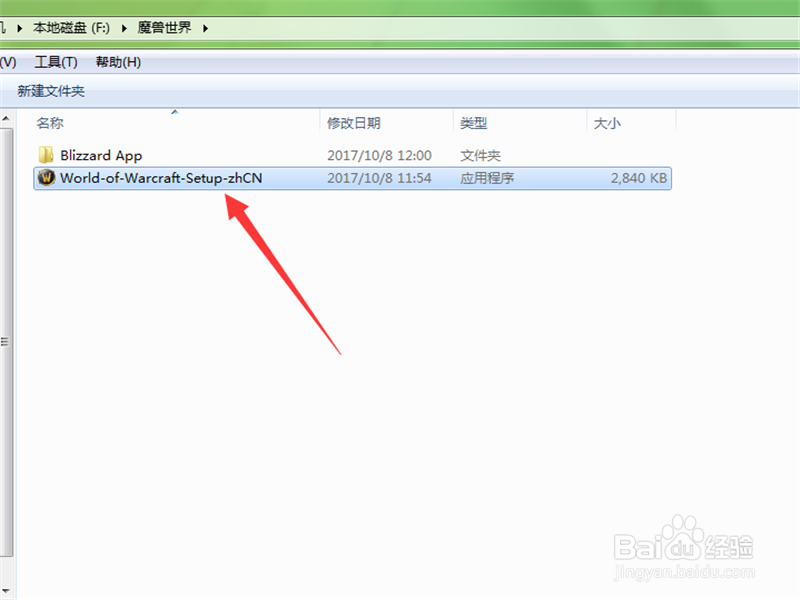Click the date 2017/10/8 12:00

pos(379,155)
